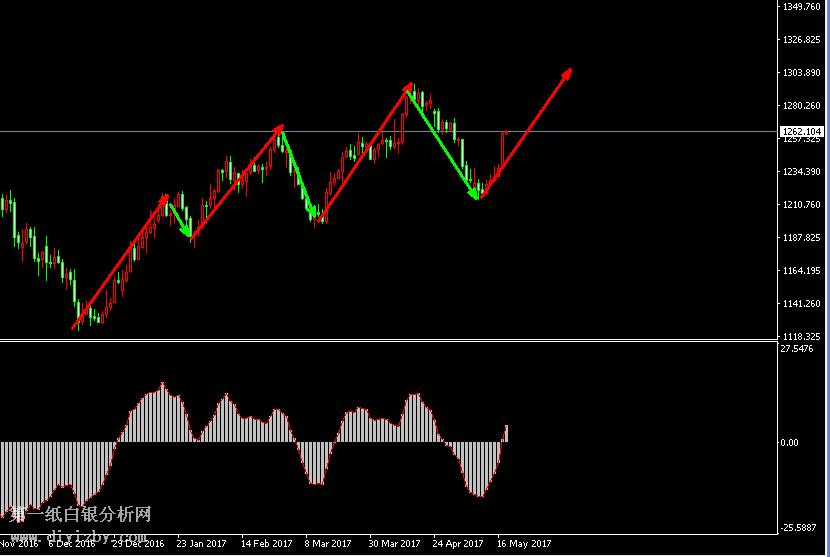Select the 23 Jan 2017 date label
This screenshot has height=557, width=830.
pyautogui.click(x=201, y=544)
